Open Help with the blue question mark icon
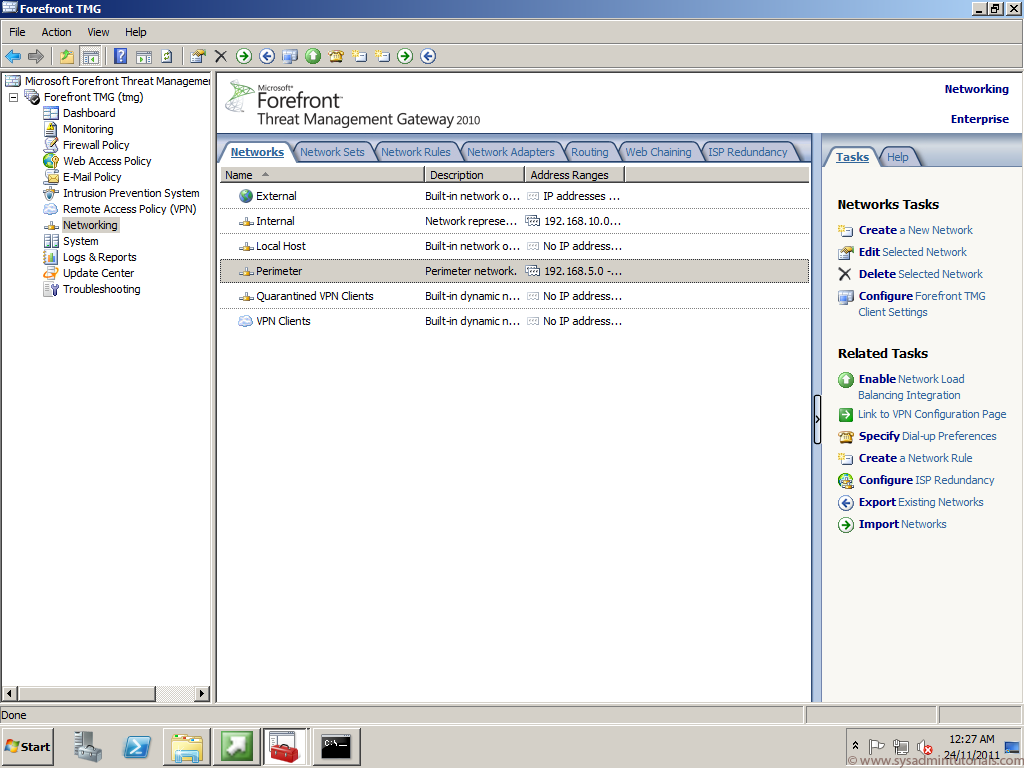Image resolution: width=1024 pixels, height=768 pixels. [x=121, y=56]
